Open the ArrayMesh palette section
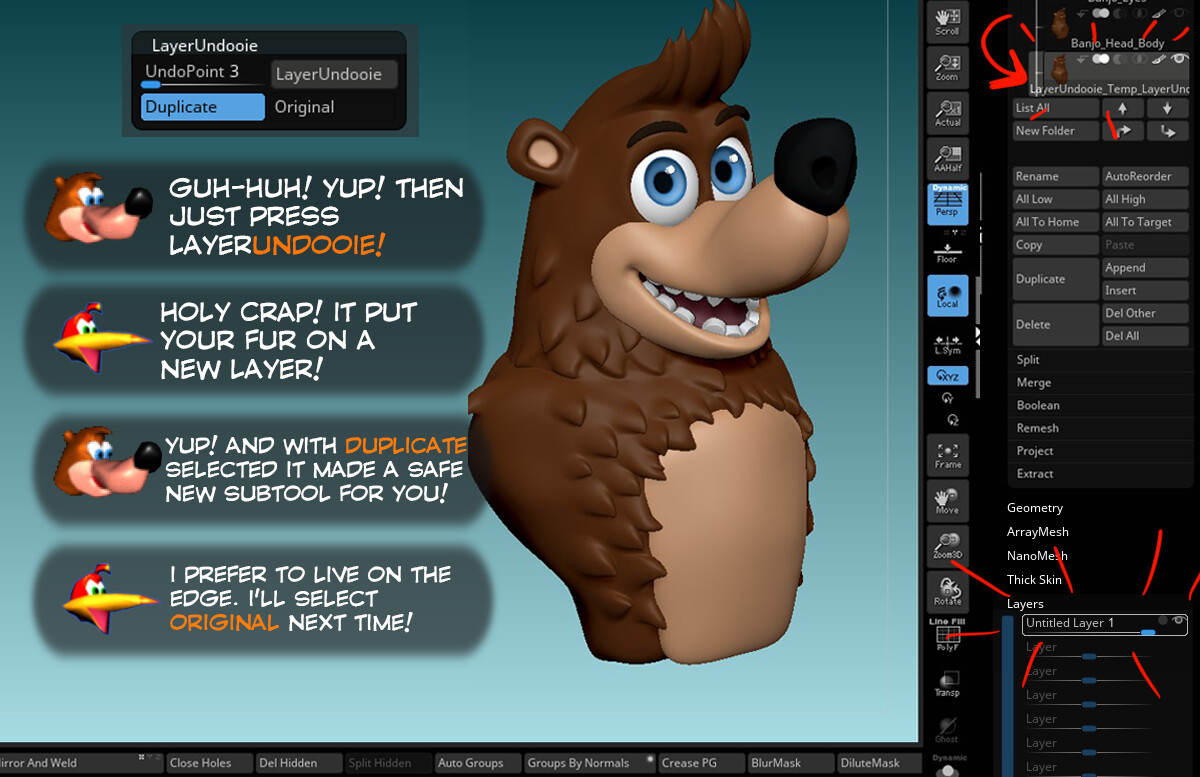 [1038, 532]
